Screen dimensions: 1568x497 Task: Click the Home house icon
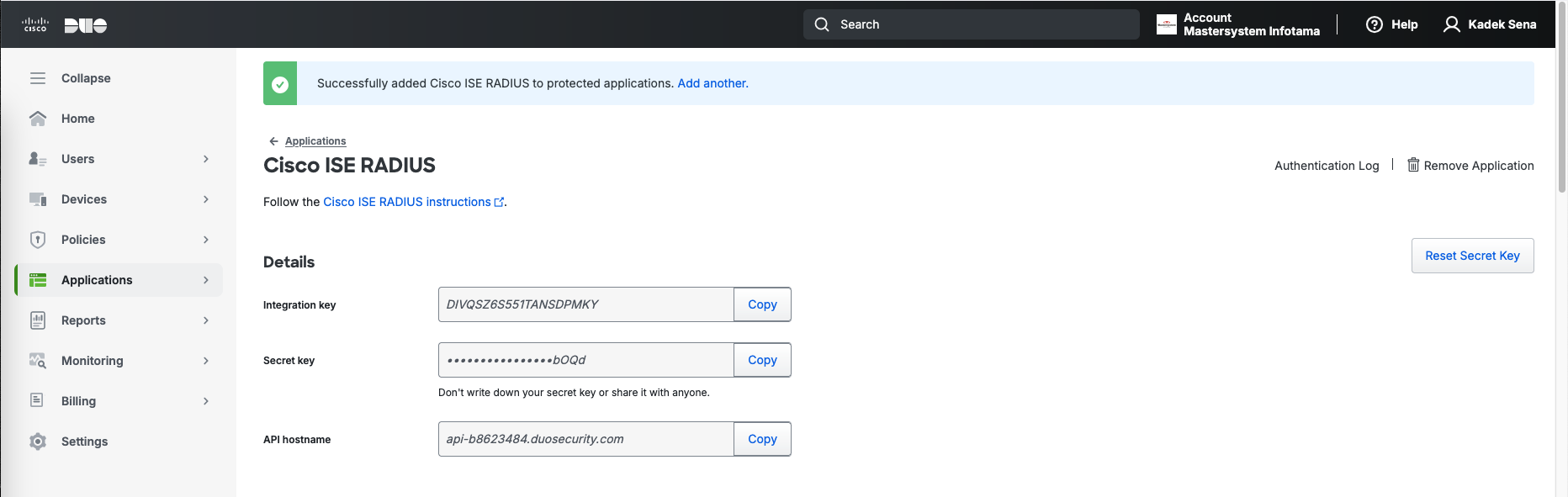pyautogui.click(x=38, y=119)
